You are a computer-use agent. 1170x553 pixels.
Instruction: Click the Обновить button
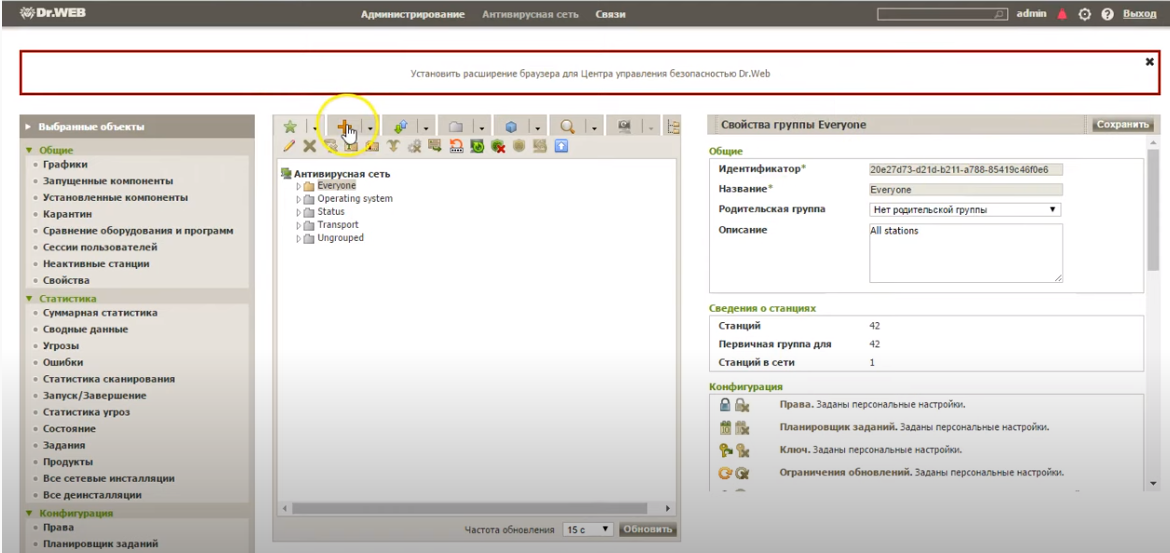point(648,529)
